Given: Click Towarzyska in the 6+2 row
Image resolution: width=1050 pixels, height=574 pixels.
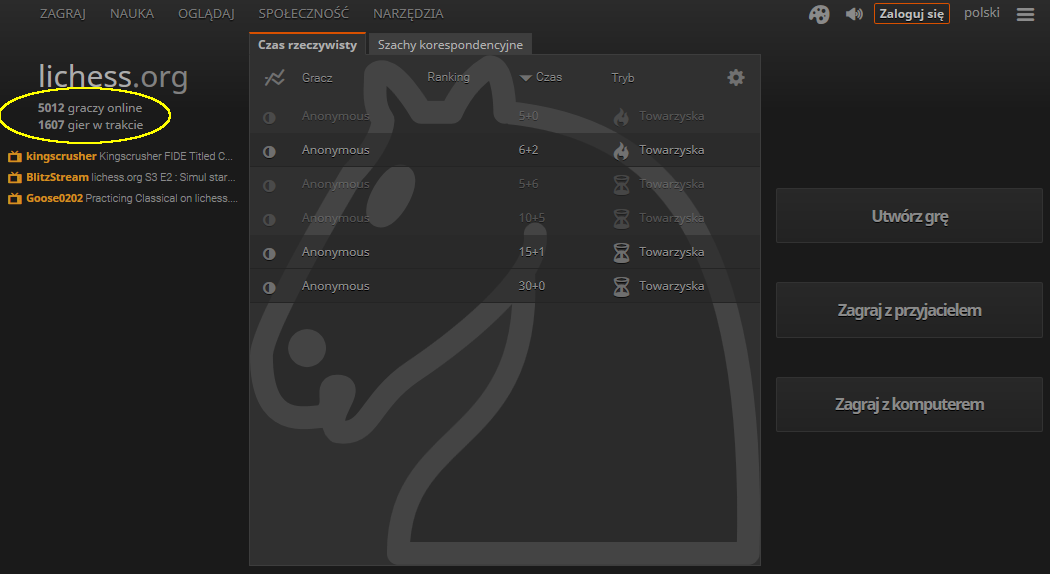Looking at the screenshot, I should 671,150.
